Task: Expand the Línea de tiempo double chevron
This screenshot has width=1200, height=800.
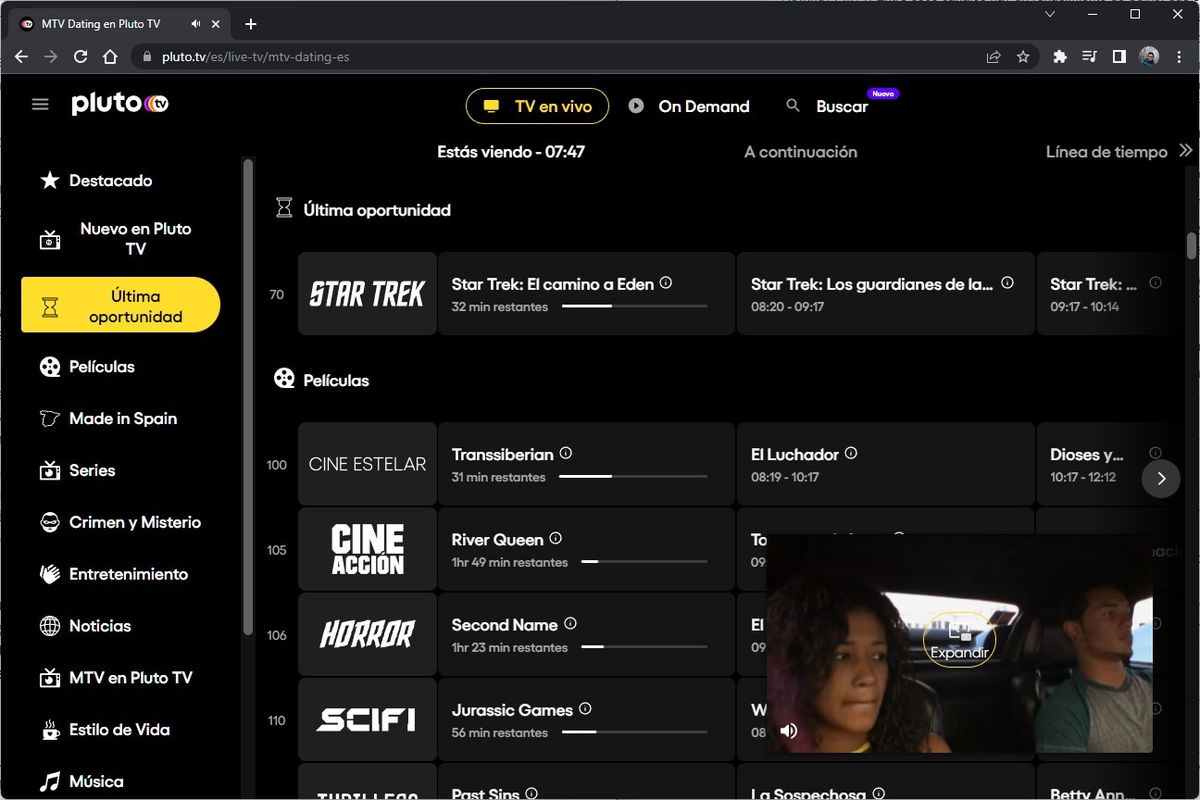Action: [x=1188, y=151]
